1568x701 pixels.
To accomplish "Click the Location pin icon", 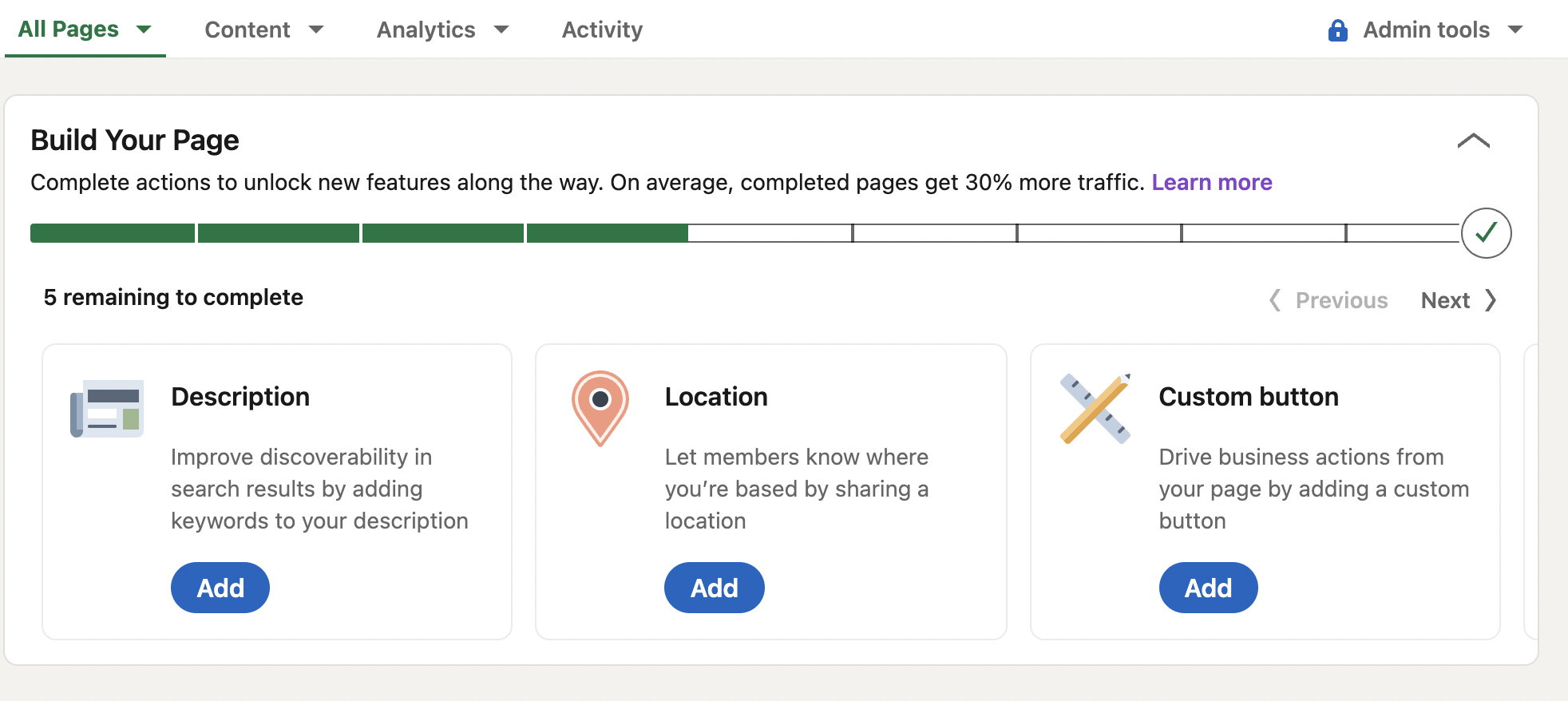I will point(600,408).
